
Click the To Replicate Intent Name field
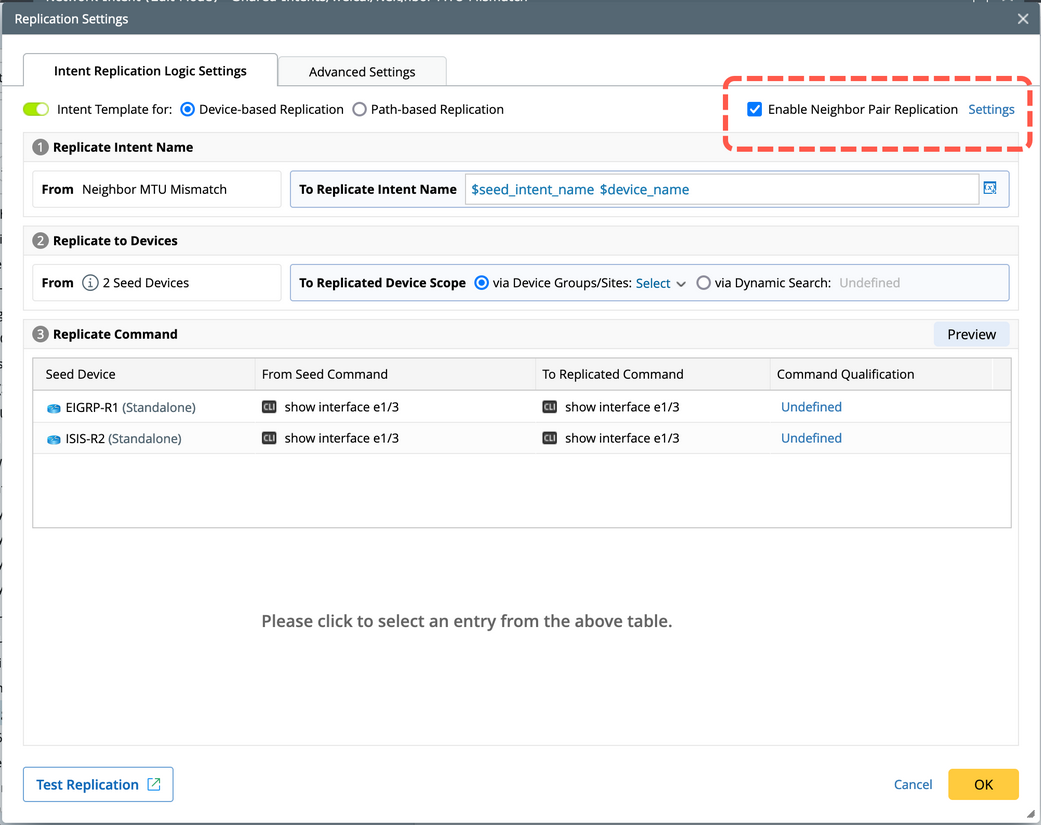pyautogui.click(x=720, y=189)
